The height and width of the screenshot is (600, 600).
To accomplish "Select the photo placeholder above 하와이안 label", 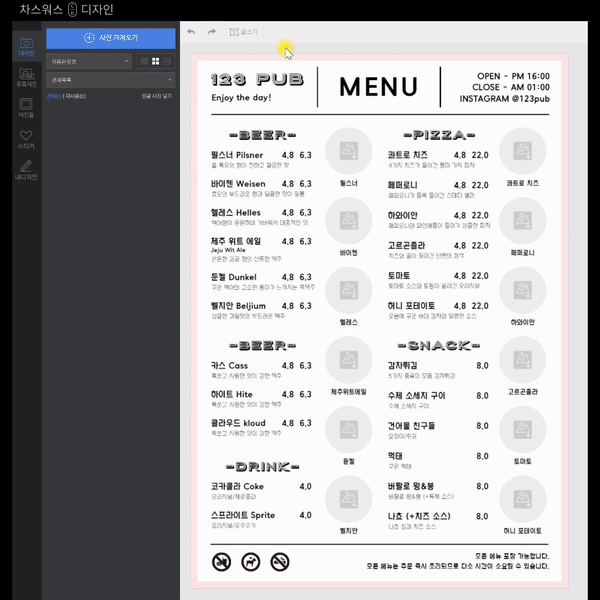I will coord(523,290).
